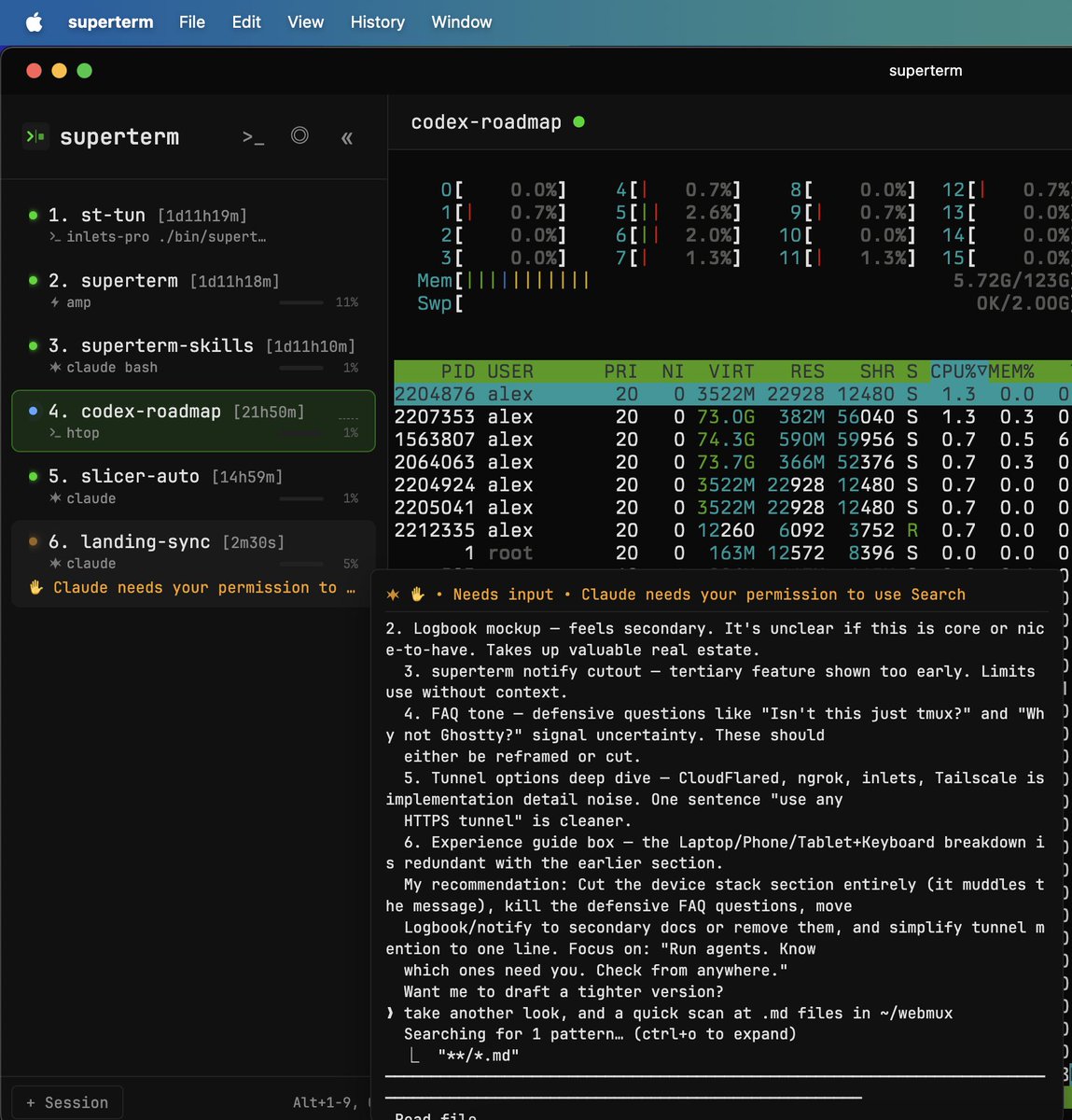Click claude asterisk icon under slicer-auto session
1072x1120 pixels.
[x=55, y=498]
